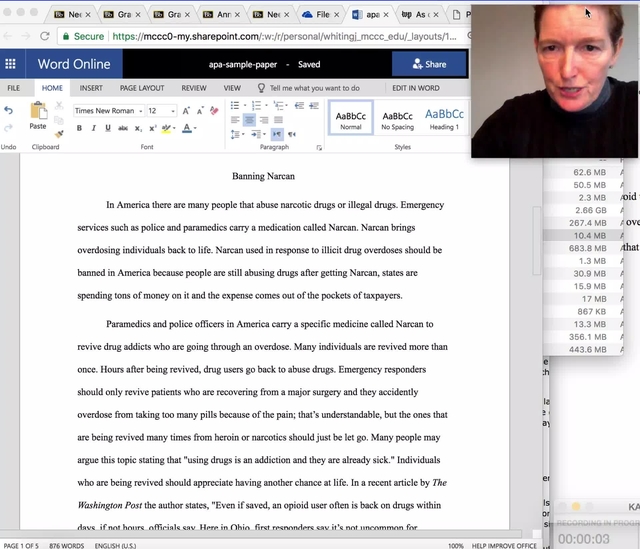Switch to the 'Ann' browser tab
Screen dimensions: 640x549
click(222, 15)
